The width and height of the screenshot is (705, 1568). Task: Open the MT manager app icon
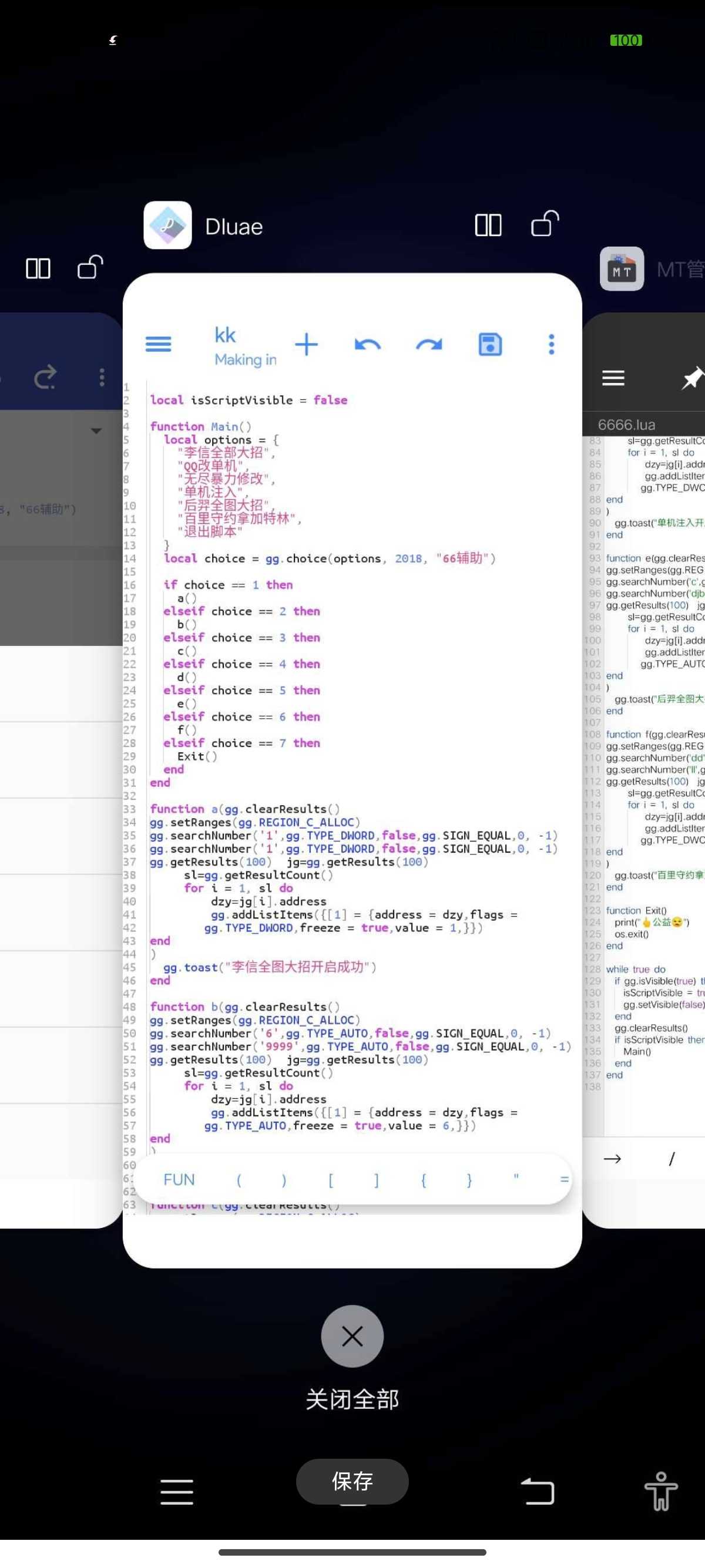point(622,268)
